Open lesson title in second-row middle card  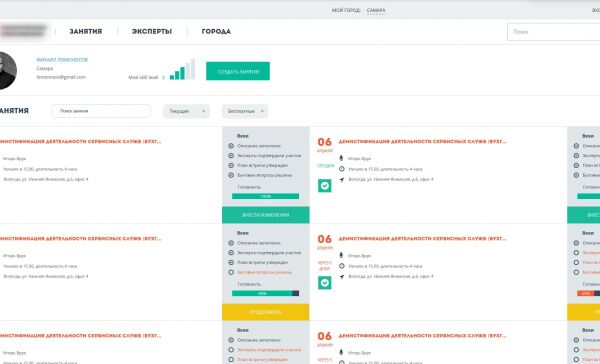422,238
